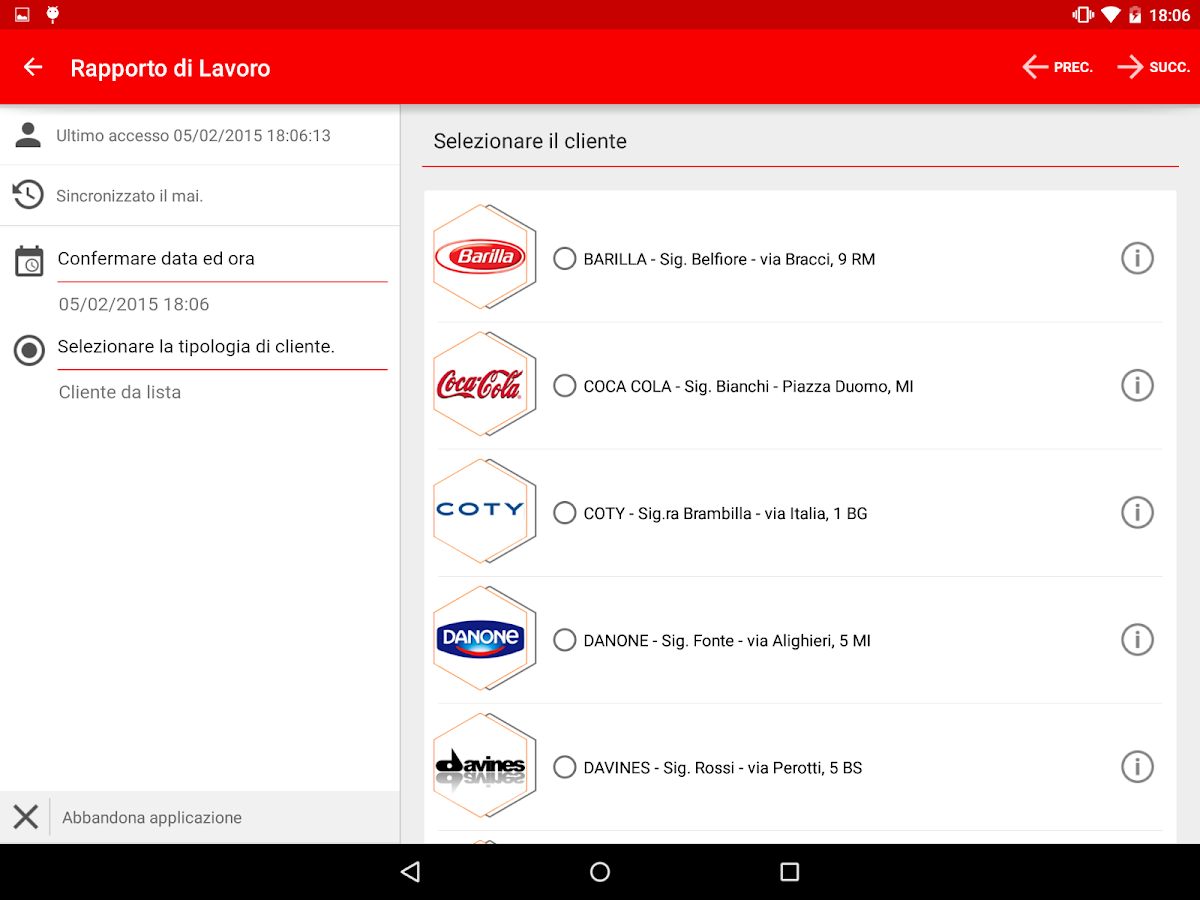1200x900 pixels.
Task: Click the back arrow in the red toolbar
Action: 32,67
